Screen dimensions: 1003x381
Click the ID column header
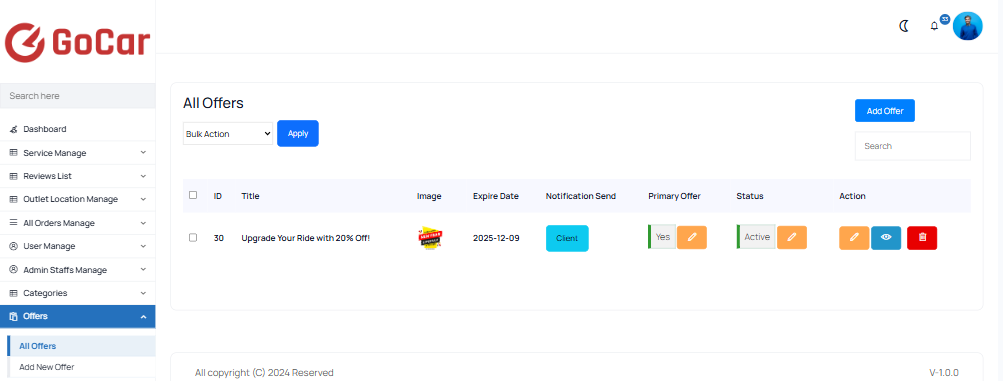tap(218, 196)
